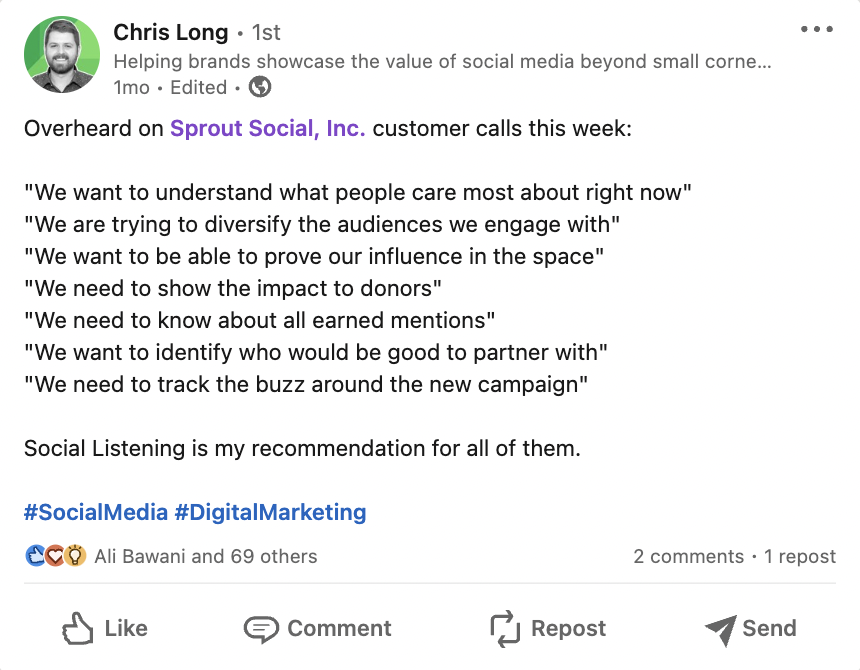Click the blue thumbs-up reaction icon
The height and width of the screenshot is (670, 860).
point(35,556)
